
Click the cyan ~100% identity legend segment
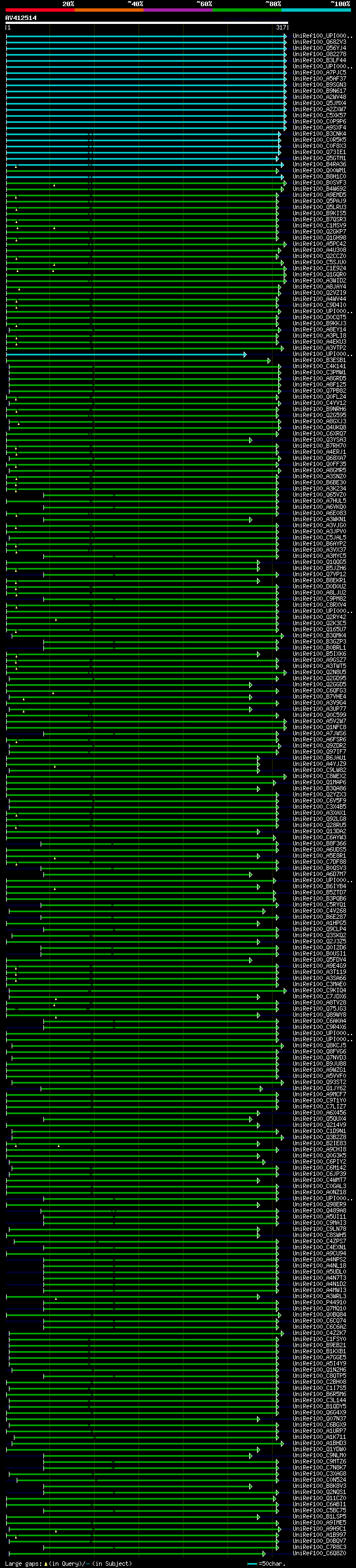tap(317, 10)
